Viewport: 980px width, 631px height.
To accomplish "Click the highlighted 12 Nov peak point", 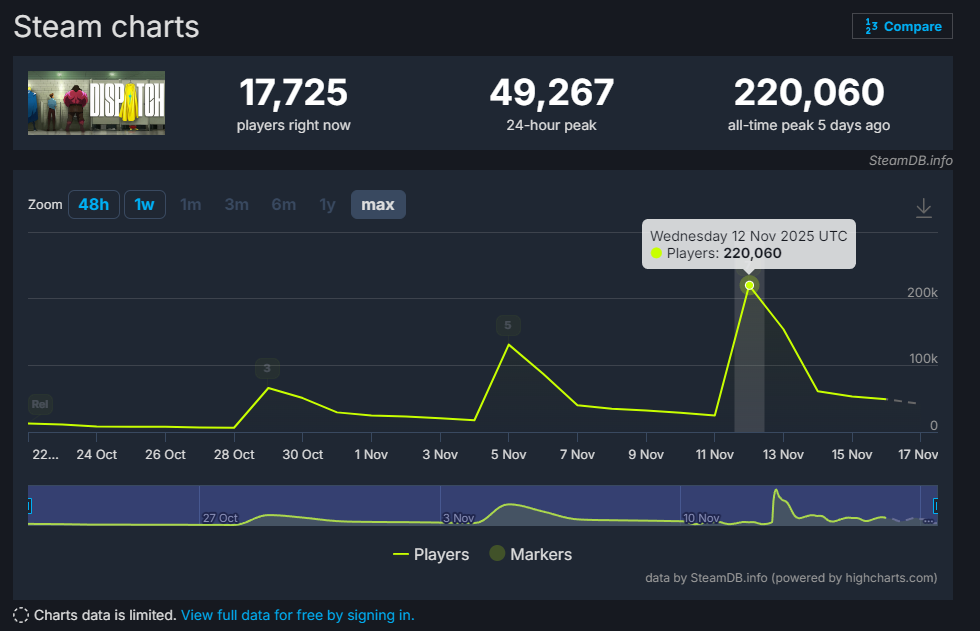I will pos(749,286).
